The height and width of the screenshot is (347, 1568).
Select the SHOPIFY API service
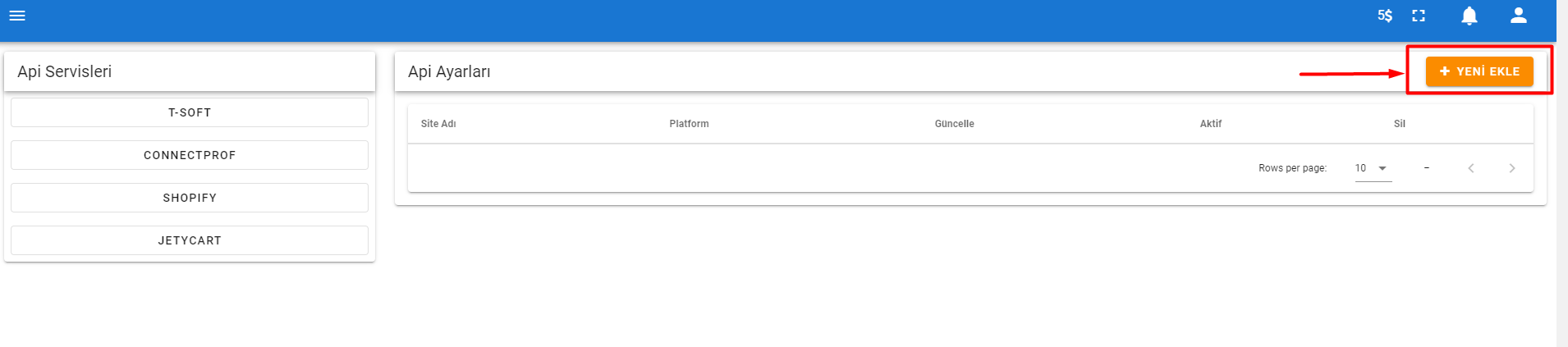click(x=190, y=198)
